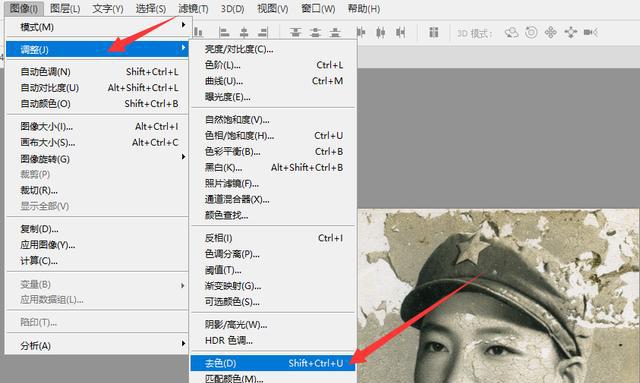
Task: Open 画布大小(S)... dialog
Action: click(x=97, y=143)
